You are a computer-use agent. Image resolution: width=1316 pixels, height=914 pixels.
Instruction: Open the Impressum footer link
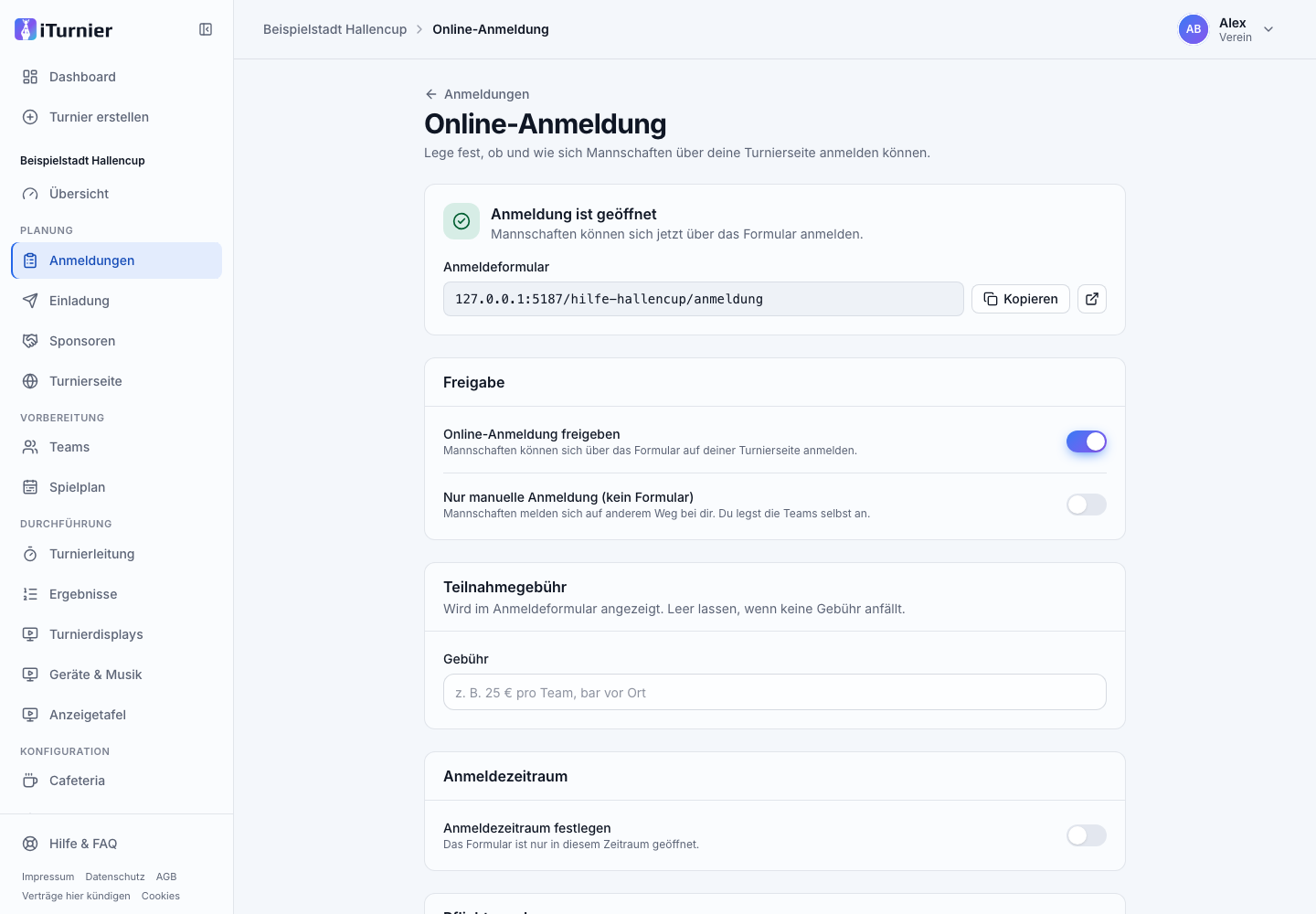pyautogui.click(x=48, y=877)
